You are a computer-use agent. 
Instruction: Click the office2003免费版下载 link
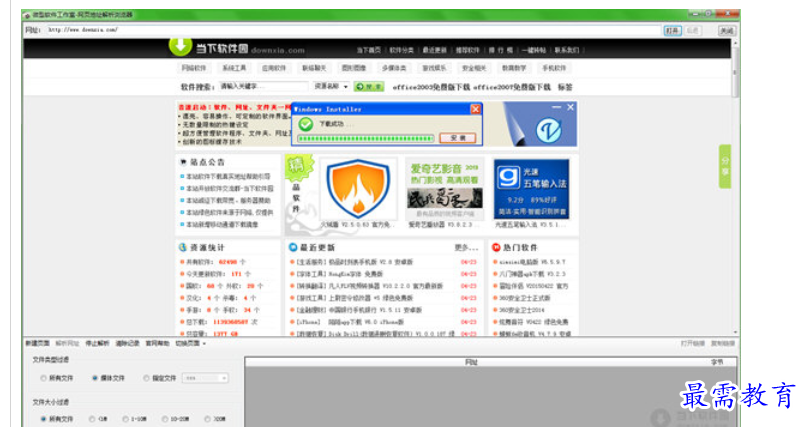tap(431, 87)
